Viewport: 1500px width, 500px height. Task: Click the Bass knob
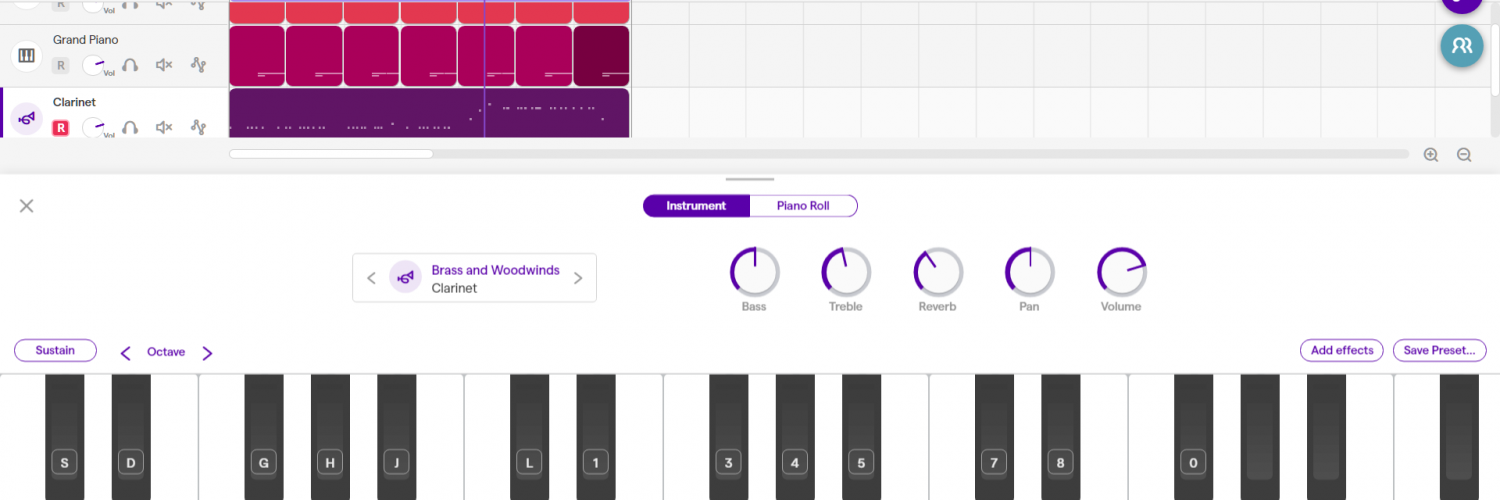(x=755, y=271)
